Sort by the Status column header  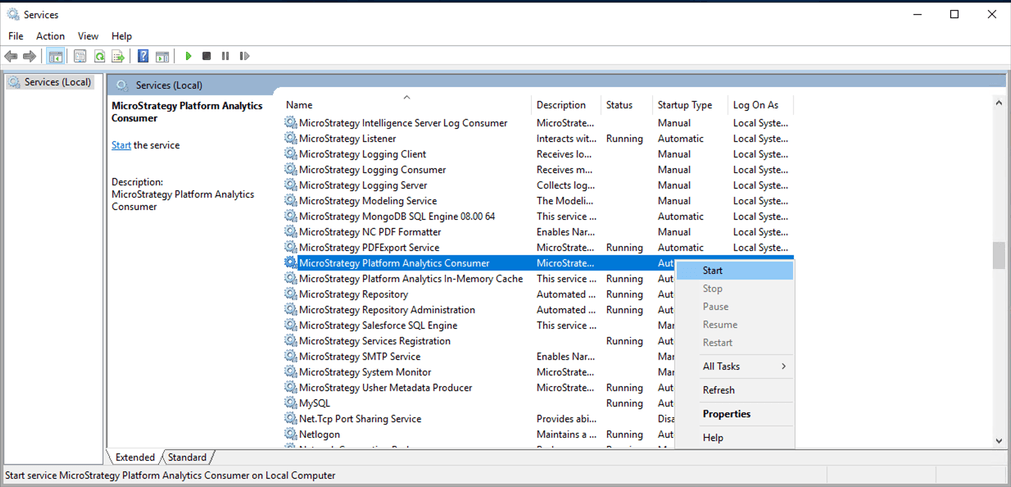click(627, 104)
